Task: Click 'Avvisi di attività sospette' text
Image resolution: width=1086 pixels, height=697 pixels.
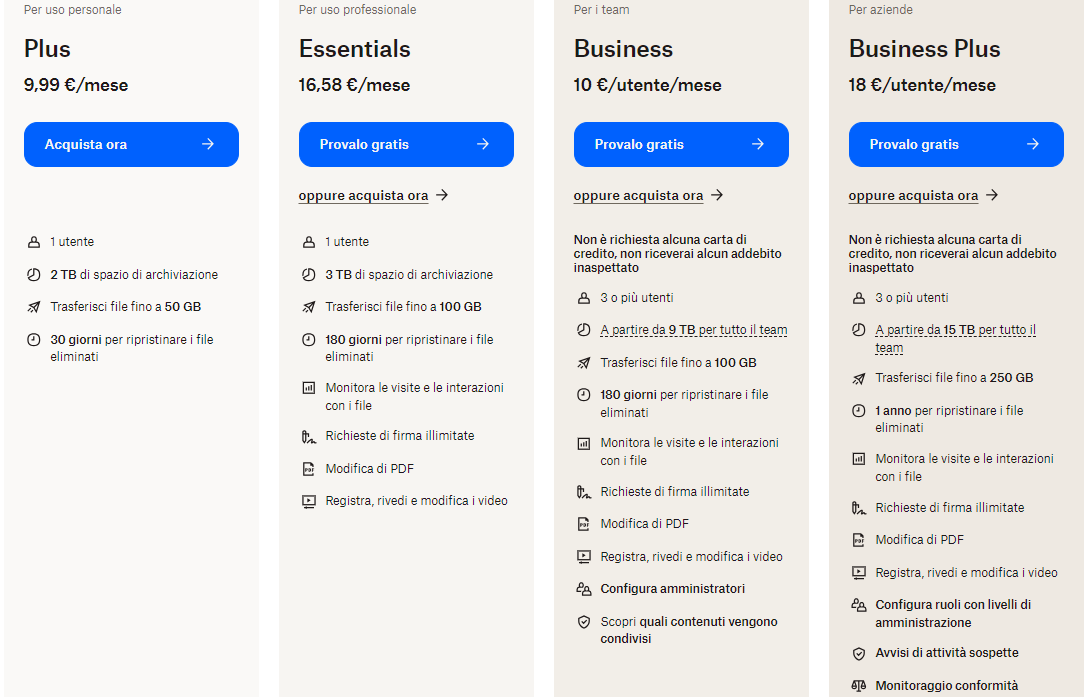Action: tap(947, 653)
